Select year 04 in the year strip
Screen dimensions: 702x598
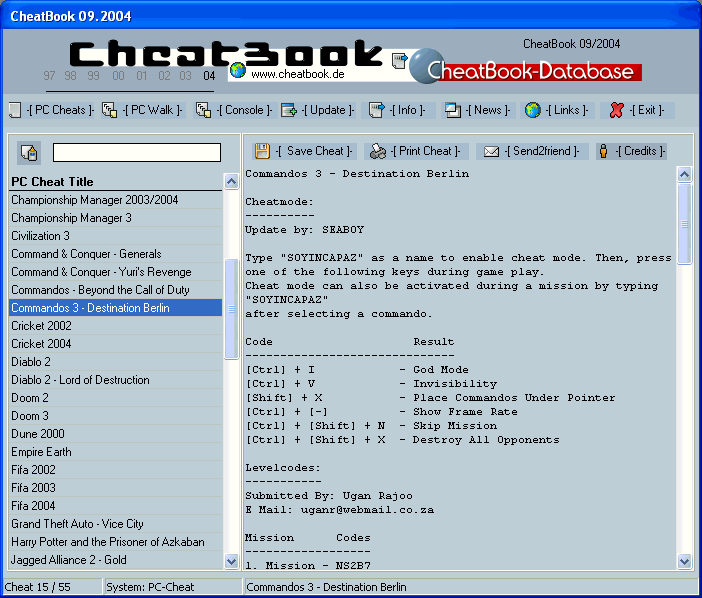(209, 76)
